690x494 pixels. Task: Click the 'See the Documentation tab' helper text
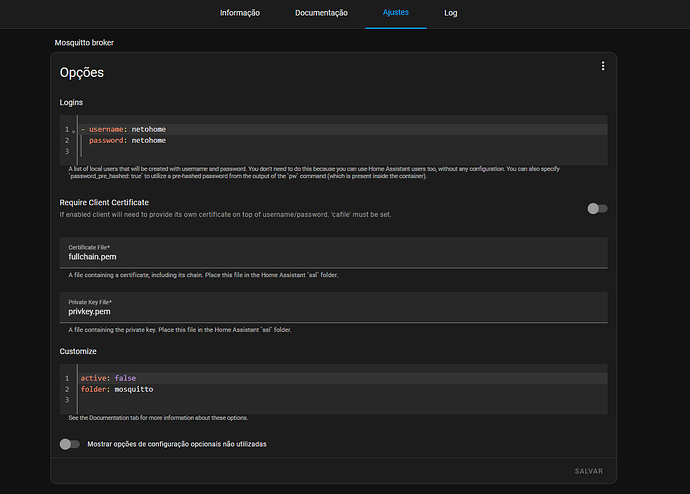click(x=158, y=418)
